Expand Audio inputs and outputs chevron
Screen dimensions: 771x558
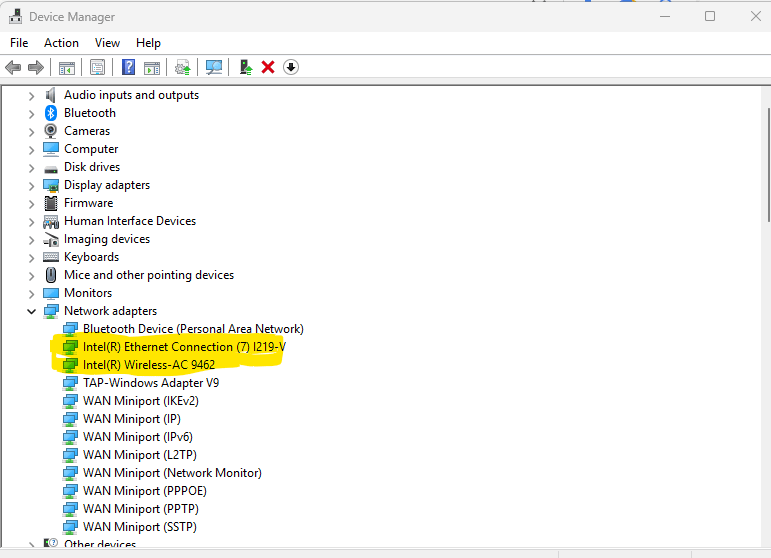(x=31, y=96)
